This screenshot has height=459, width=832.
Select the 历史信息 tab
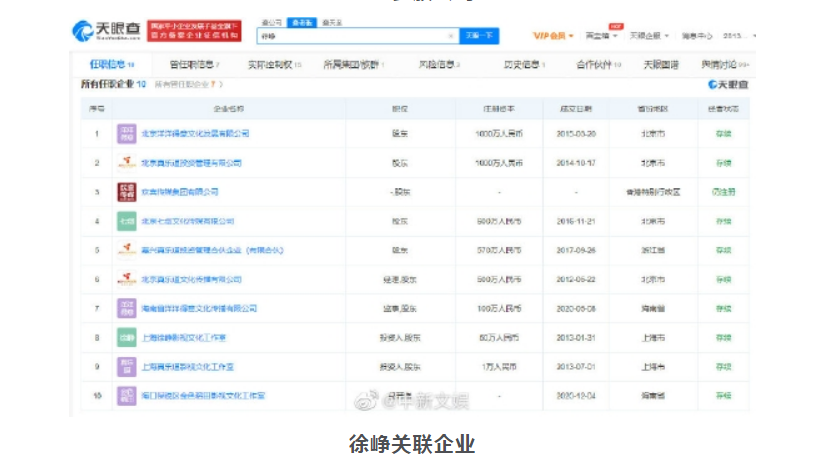point(524,65)
